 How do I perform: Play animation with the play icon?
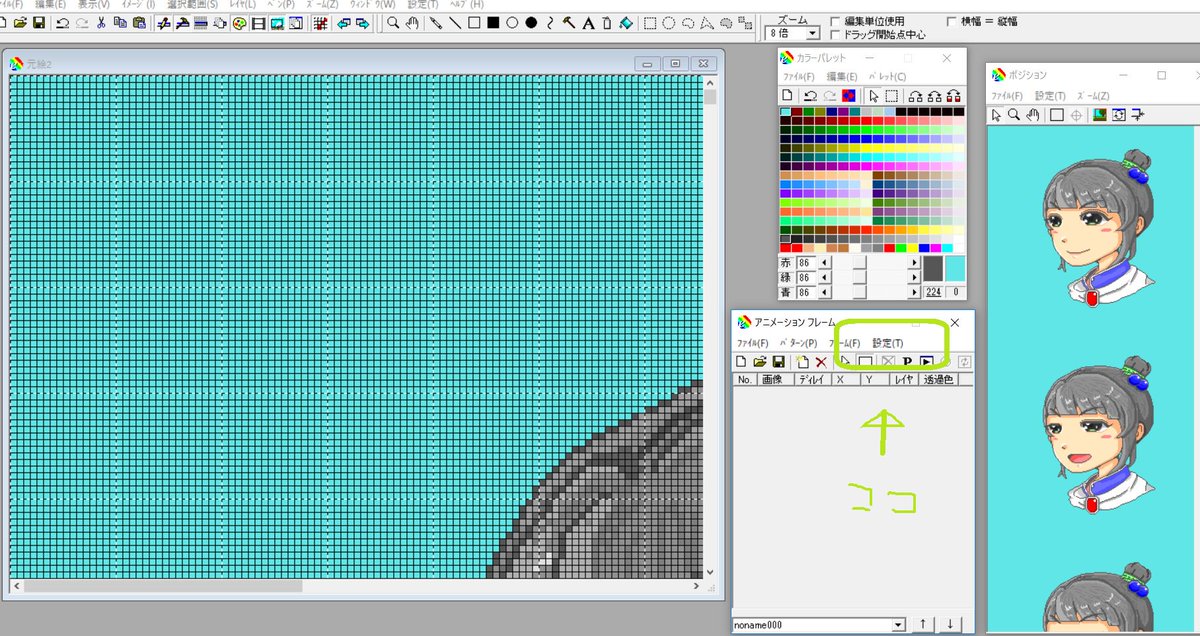click(927, 361)
